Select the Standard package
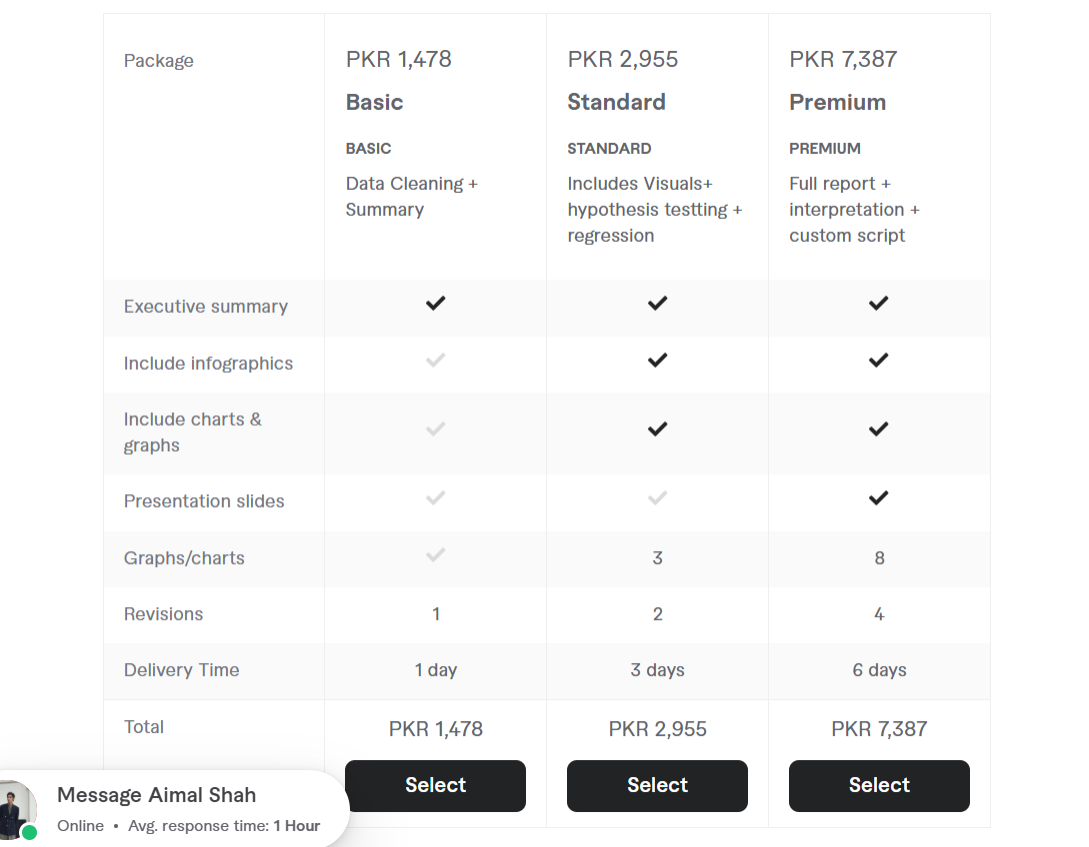Screen dimensions: 1089x847 coord(657,785)
